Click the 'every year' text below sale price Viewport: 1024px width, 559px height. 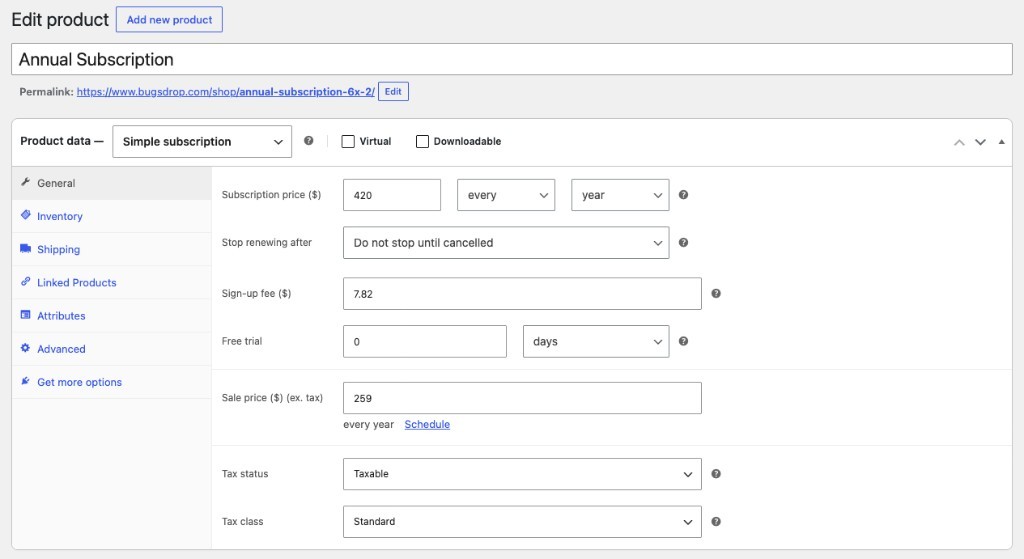[x=368, y=424]
